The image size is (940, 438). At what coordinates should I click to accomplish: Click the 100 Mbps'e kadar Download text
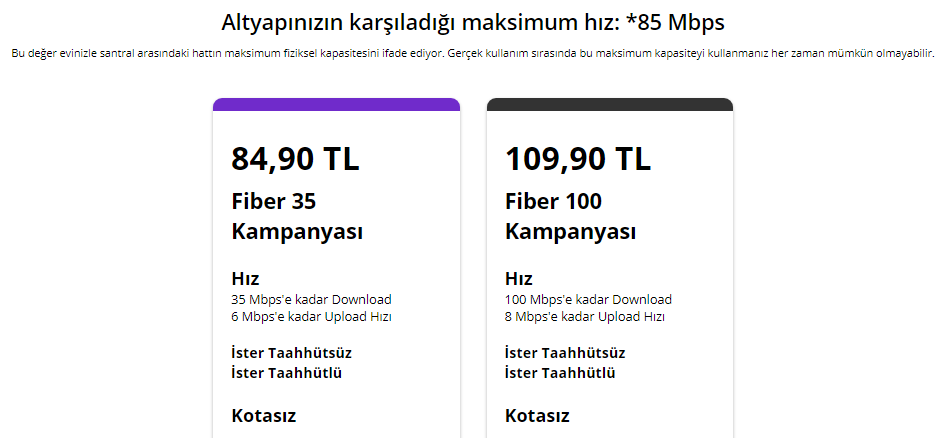click(x=588, y=299)
